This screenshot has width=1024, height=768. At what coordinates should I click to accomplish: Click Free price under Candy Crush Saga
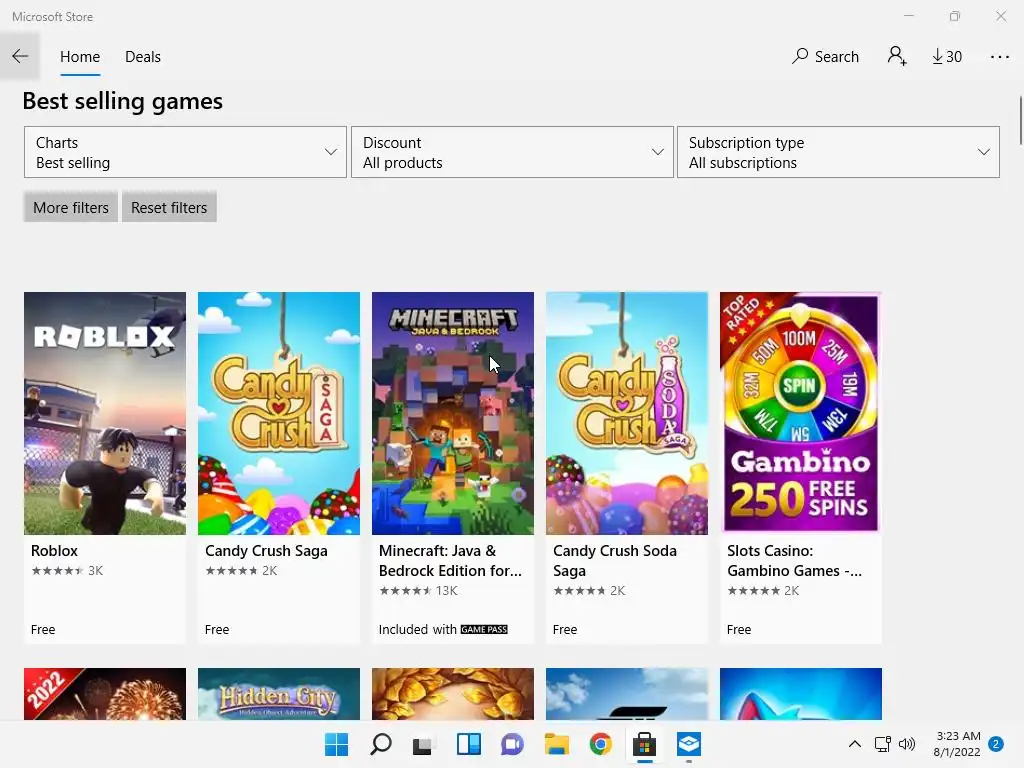point(217,630)
